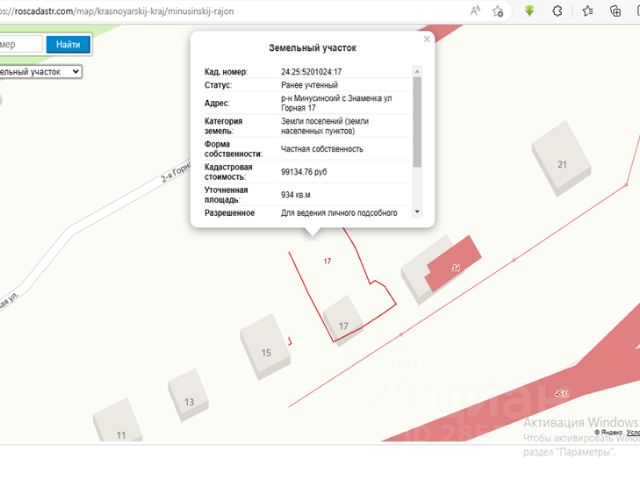Open the Collections icon in toolbar
Image resolution: width=640 pixels, height=480 pixels.
pos(616,11)
